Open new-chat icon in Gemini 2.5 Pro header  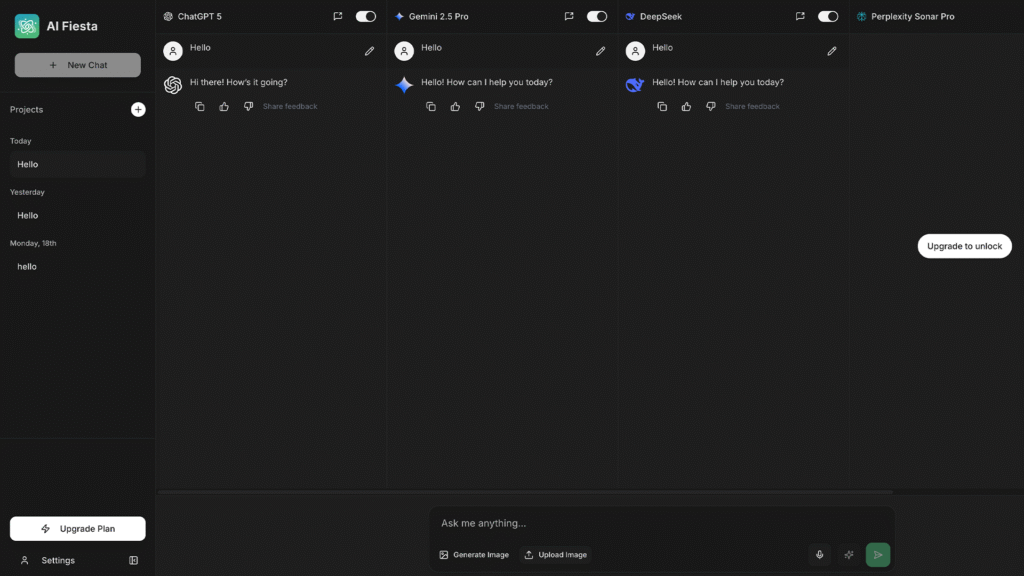(x=569, y=16)
